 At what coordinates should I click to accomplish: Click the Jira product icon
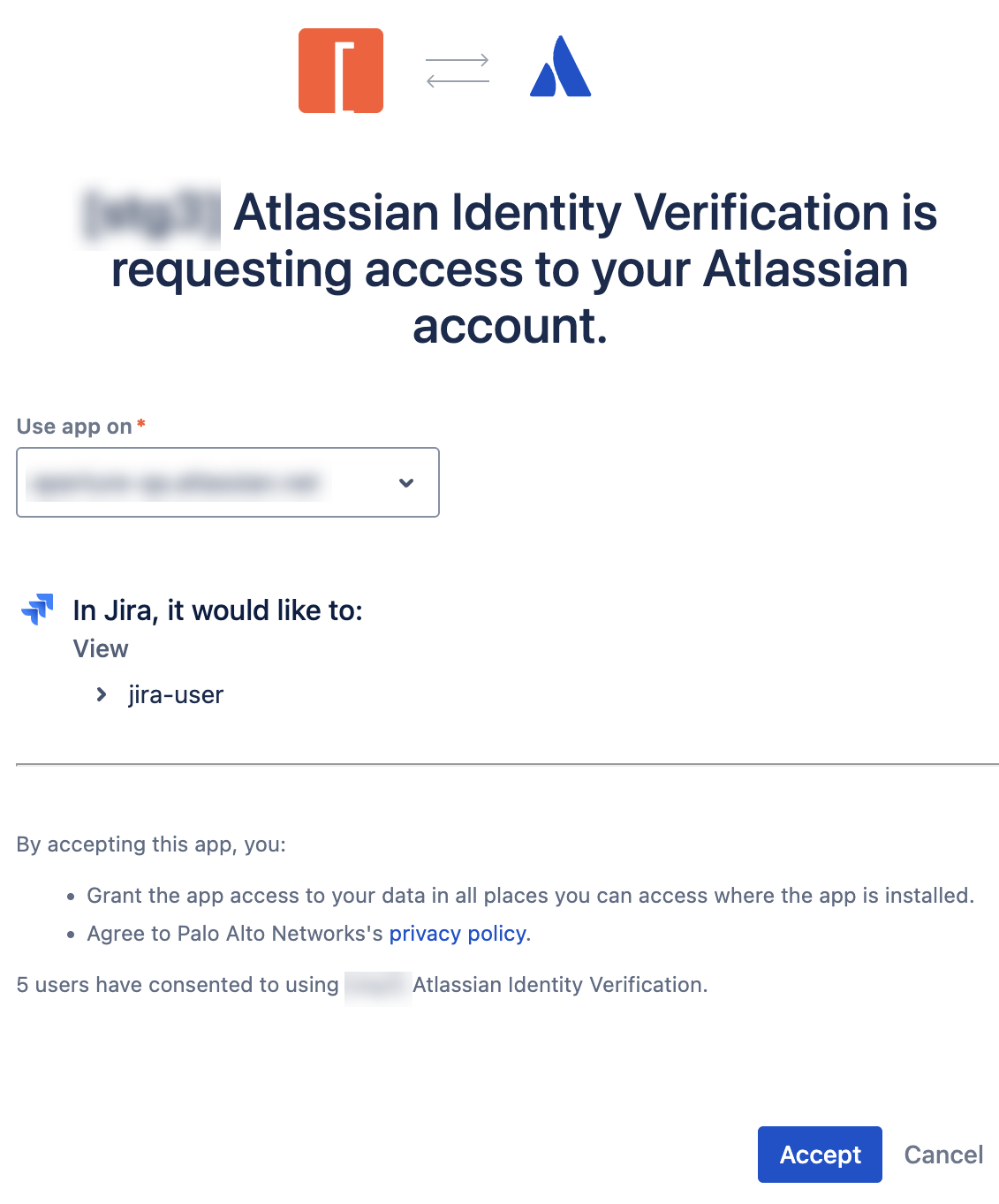(37, 609)
